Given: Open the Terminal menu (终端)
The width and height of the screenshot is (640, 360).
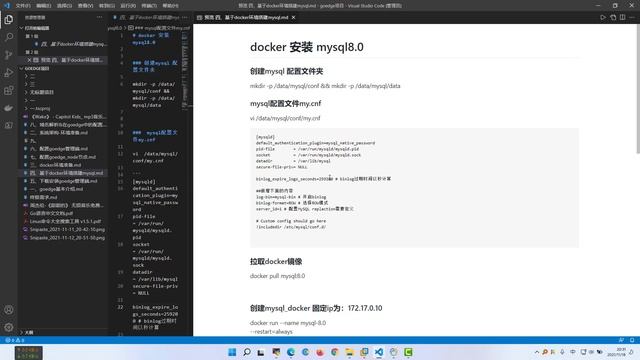Looking at the screenshot, I should point(149,6).
